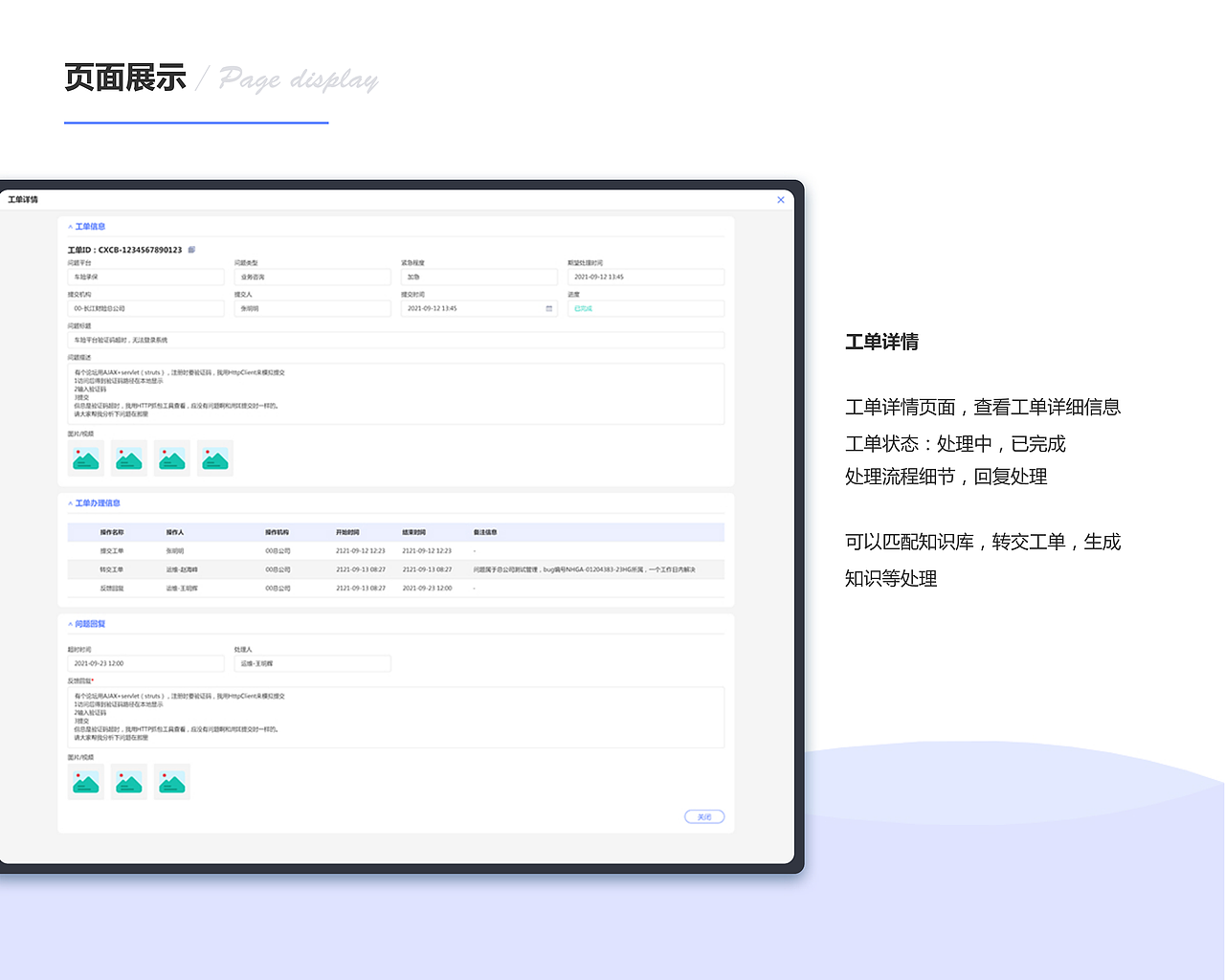Open the first attachment icon under 问题回复
The image size is (1225, 980).
85,781
